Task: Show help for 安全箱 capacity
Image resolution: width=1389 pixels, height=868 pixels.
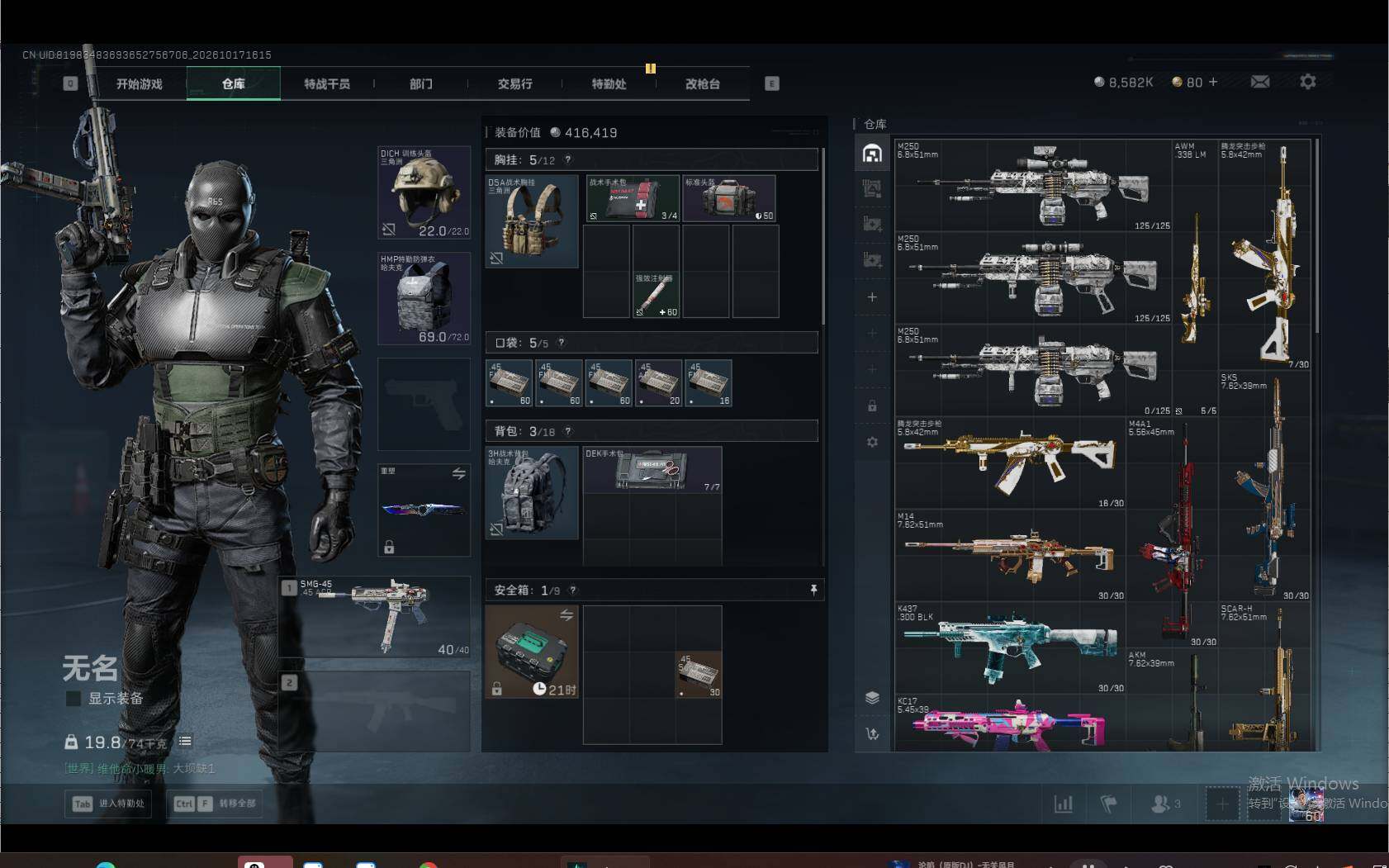Action: click(x=573, y=590)
